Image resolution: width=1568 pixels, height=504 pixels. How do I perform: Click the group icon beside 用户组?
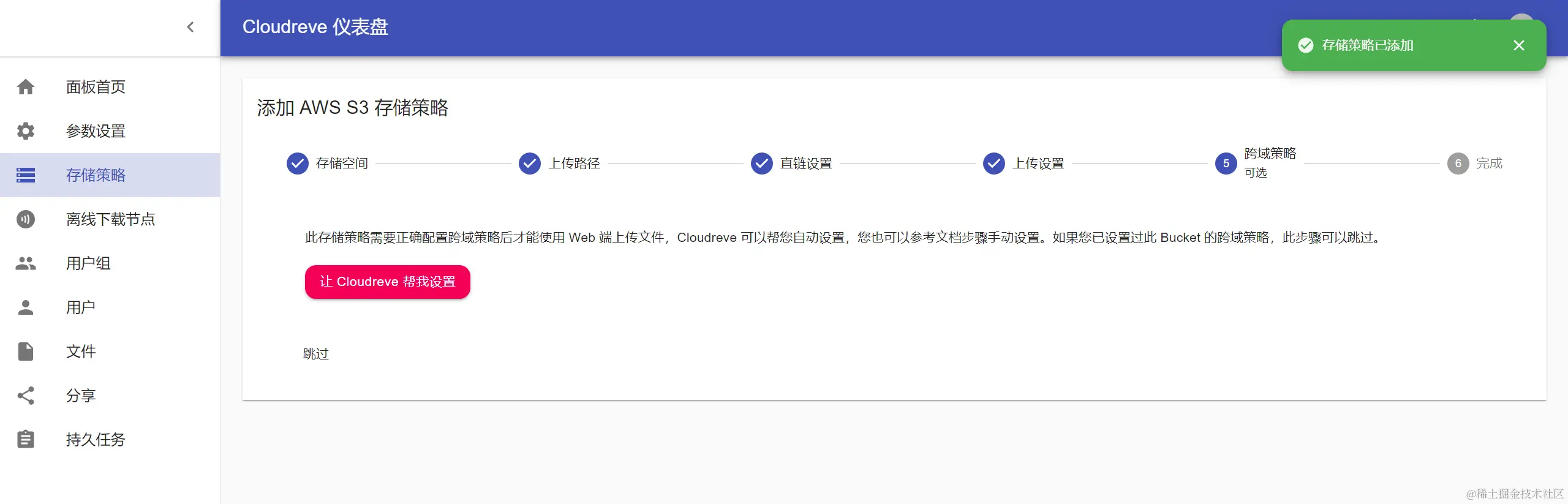(26, 263)
